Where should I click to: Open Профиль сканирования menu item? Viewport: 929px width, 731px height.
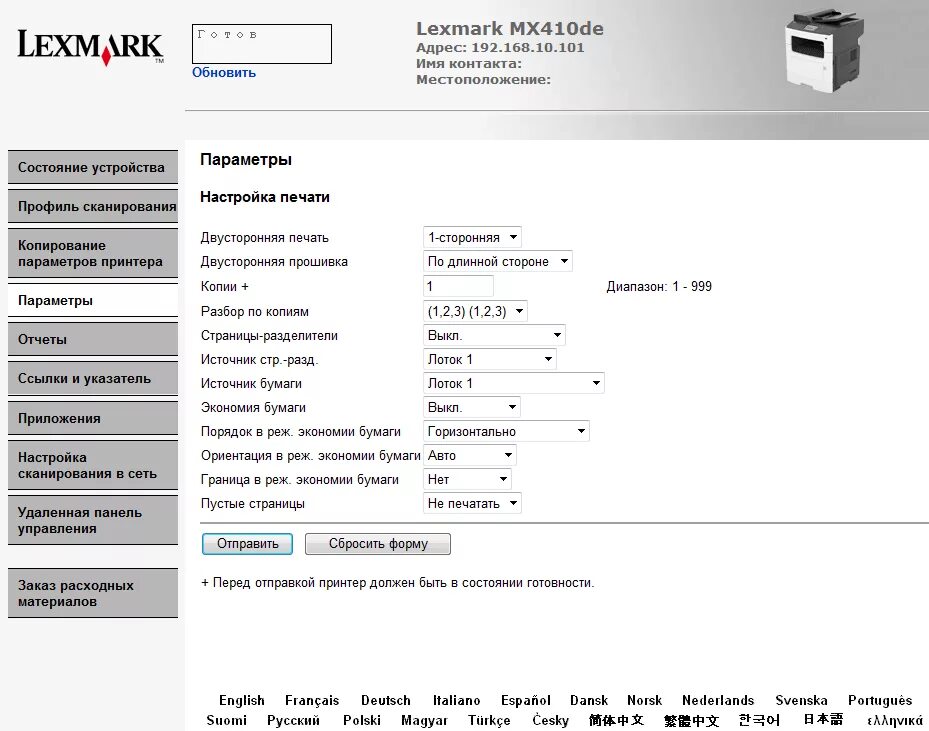coord(93,206)
